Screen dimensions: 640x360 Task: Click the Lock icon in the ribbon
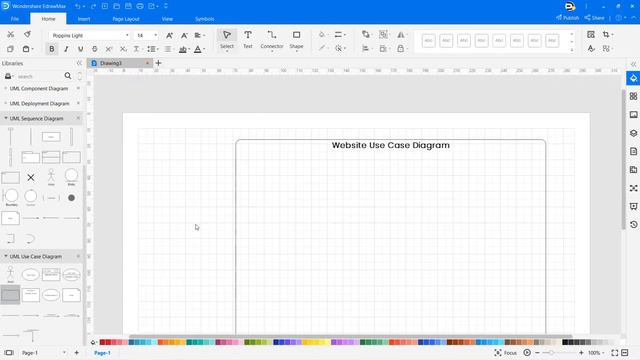pos(401,49)
